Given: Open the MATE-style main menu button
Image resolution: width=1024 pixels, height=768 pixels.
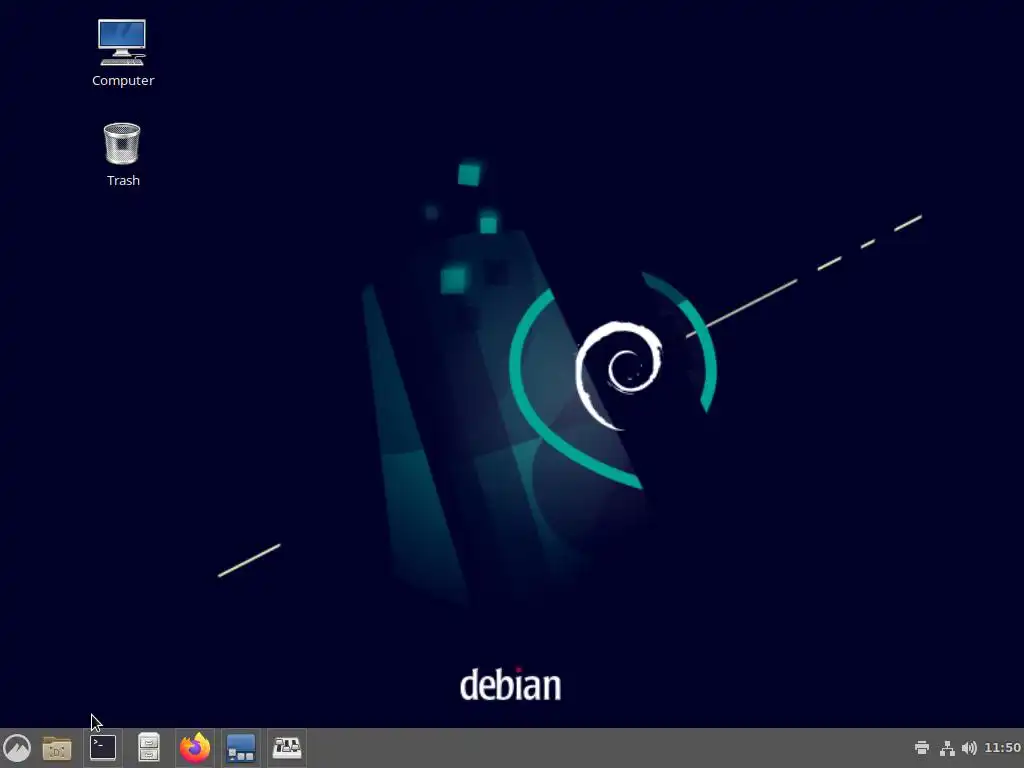Looking at the screenshot, I should [x=17, y=748].
